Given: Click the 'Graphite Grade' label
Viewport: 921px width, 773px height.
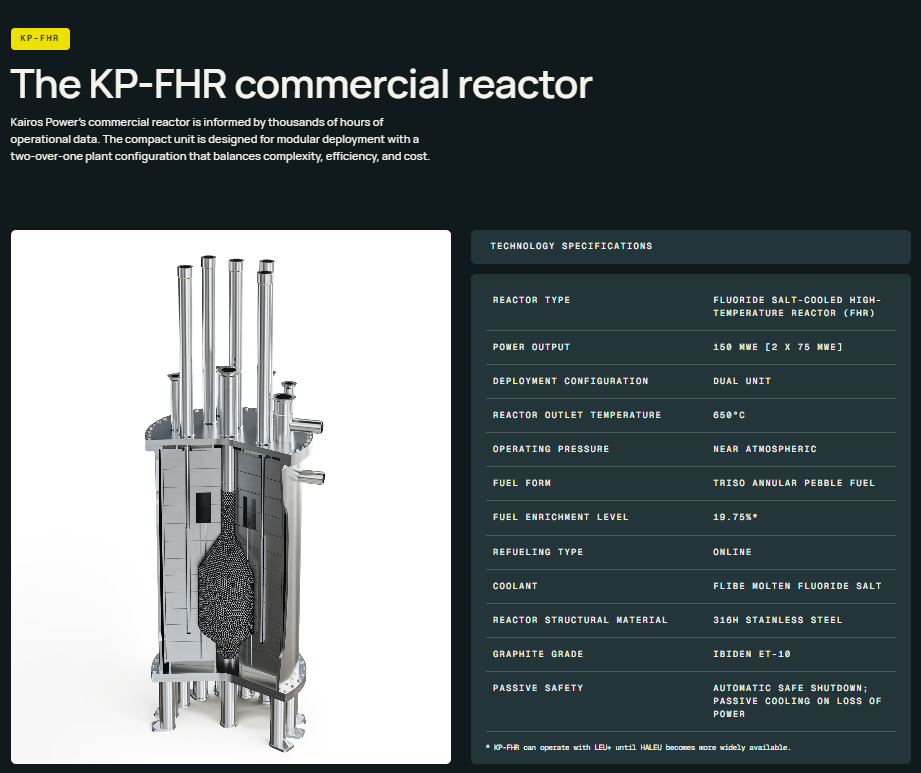Looking at the screenshot, I should click(x=538, y=654).
